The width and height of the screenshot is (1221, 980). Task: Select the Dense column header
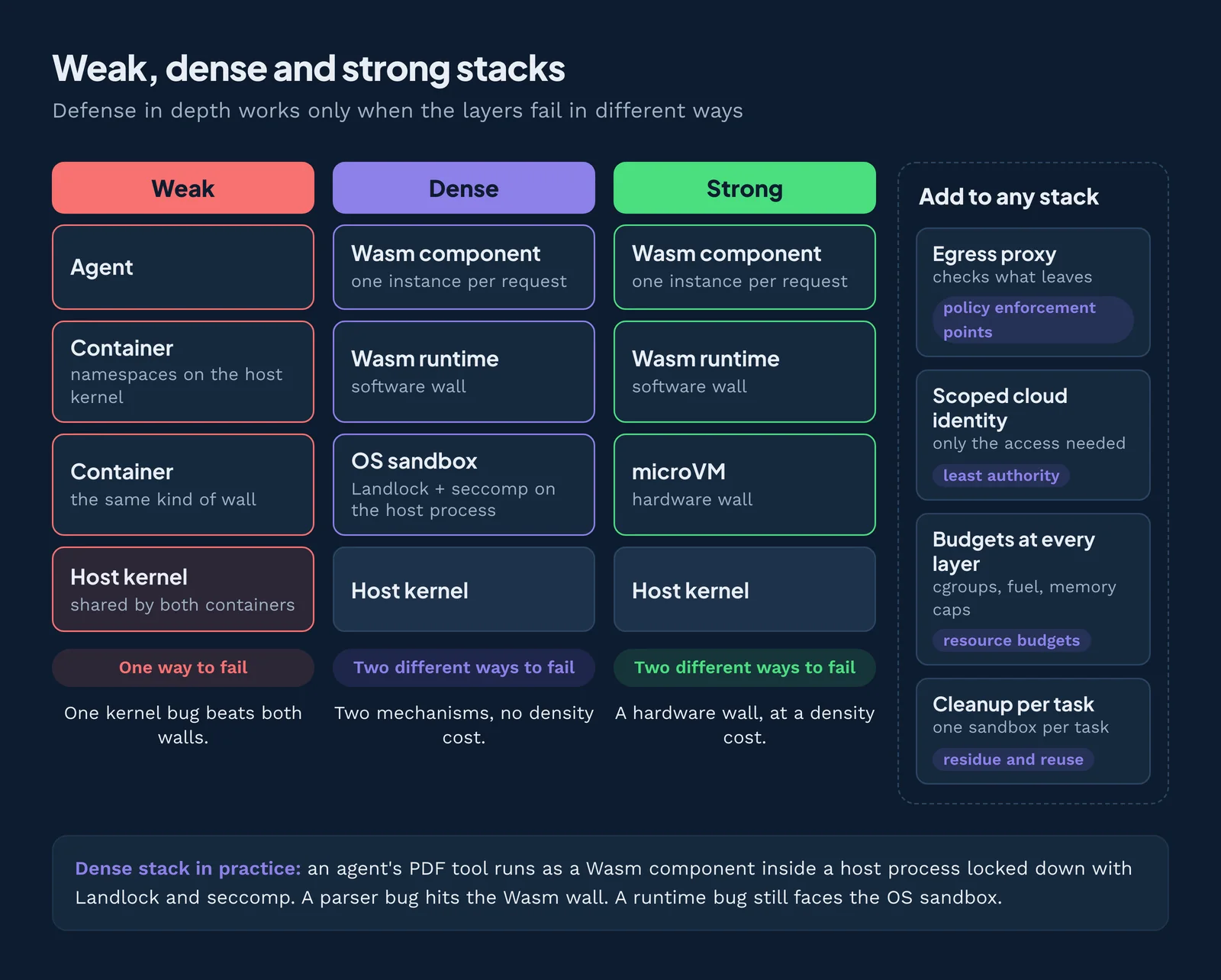pyautogui.click(x=464, y=188)
